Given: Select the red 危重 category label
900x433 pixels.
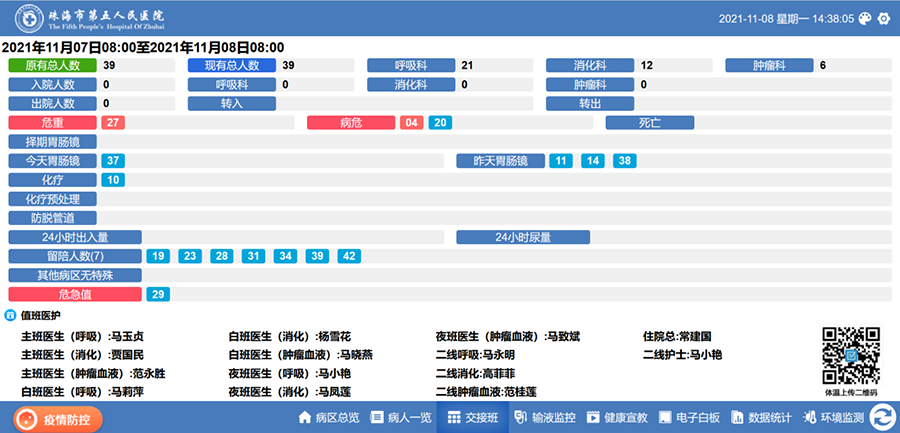Looking at the screenshot, I should point(52,123).
